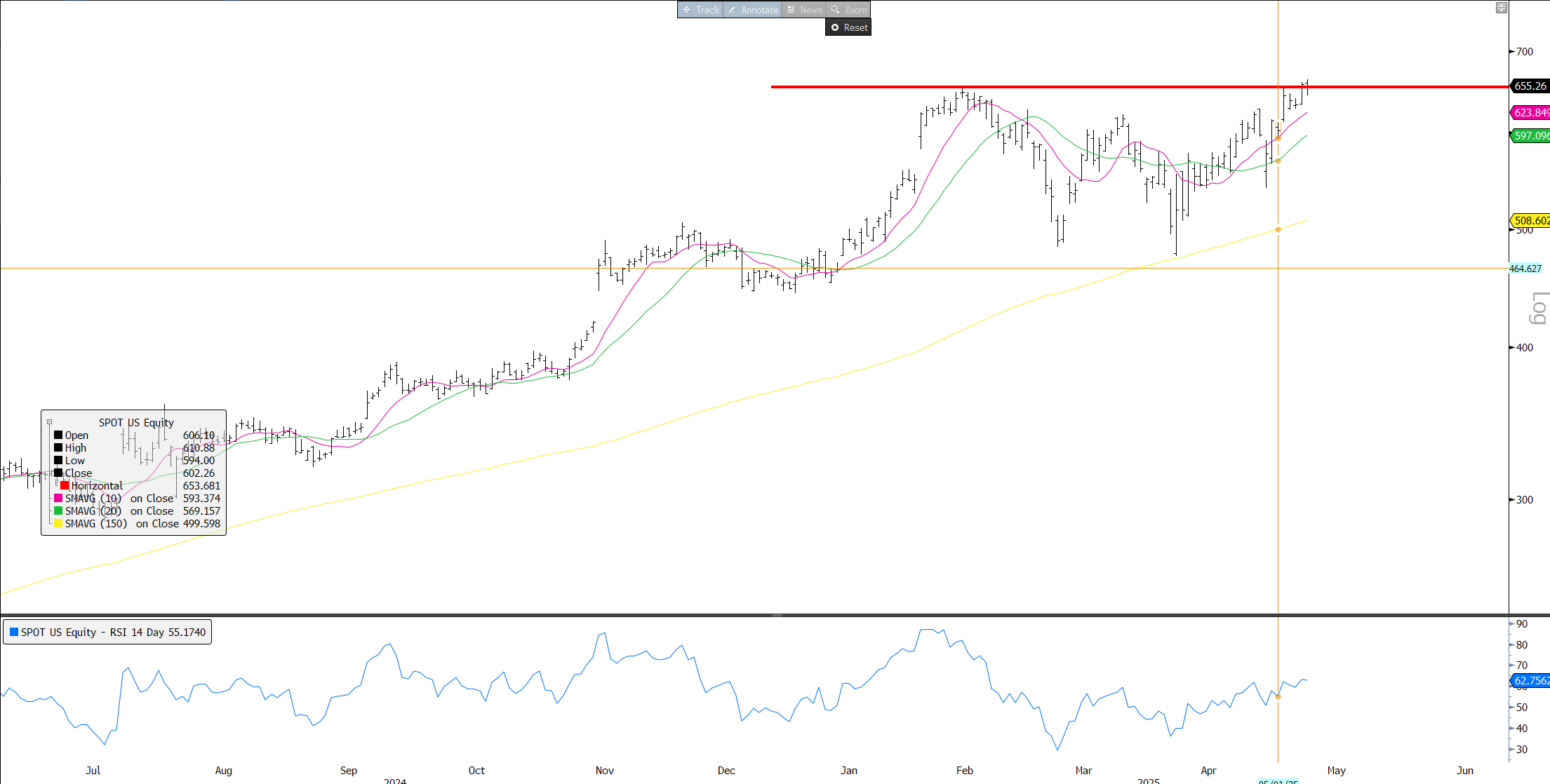Click the panel resize icon at top right
Viewport: 1550px width, 784px height.
click(1501, 8)
